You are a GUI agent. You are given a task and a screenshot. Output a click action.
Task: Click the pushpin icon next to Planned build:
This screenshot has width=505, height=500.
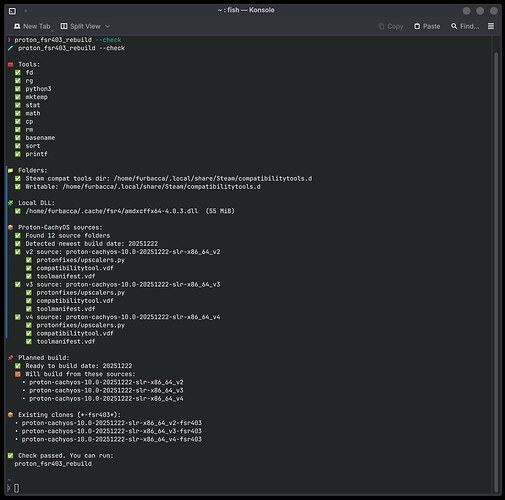click(11, 358)
